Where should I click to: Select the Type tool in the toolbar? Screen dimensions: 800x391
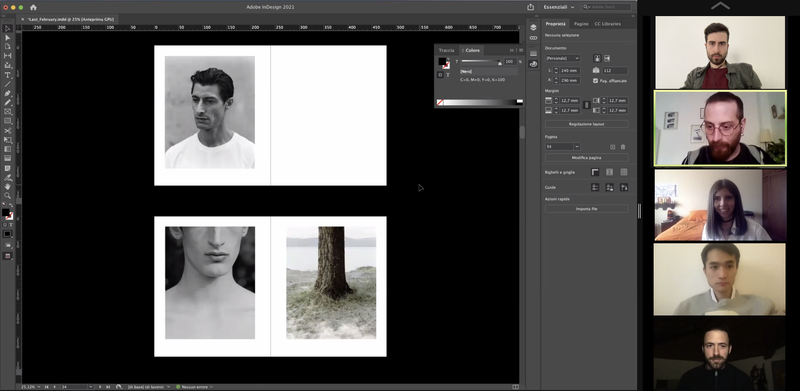(x=8, y=75)
